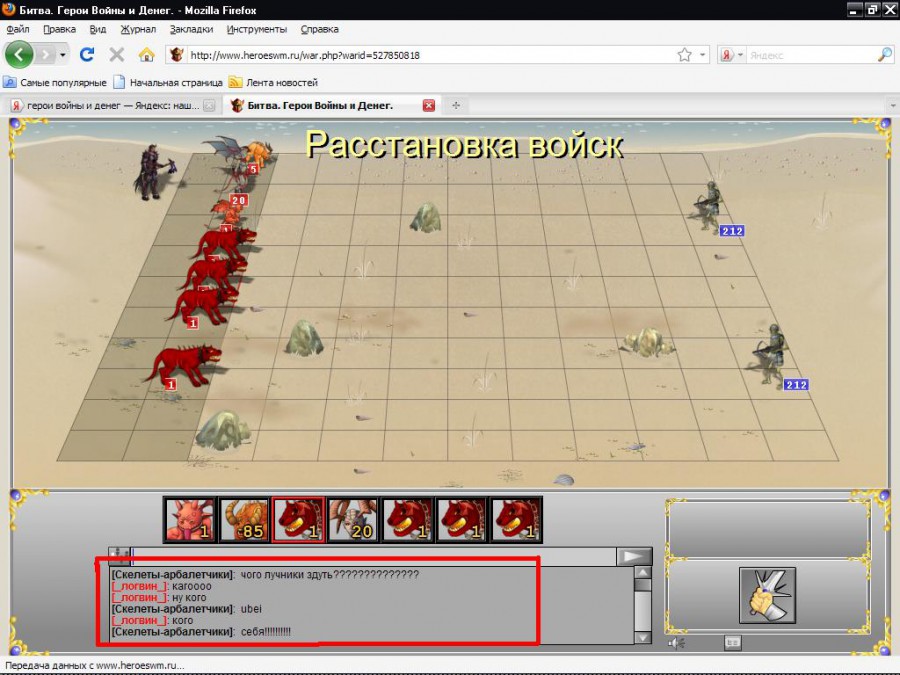Go back to the previous page
Screen dimensions: 900x675
[x=19, y=55]
